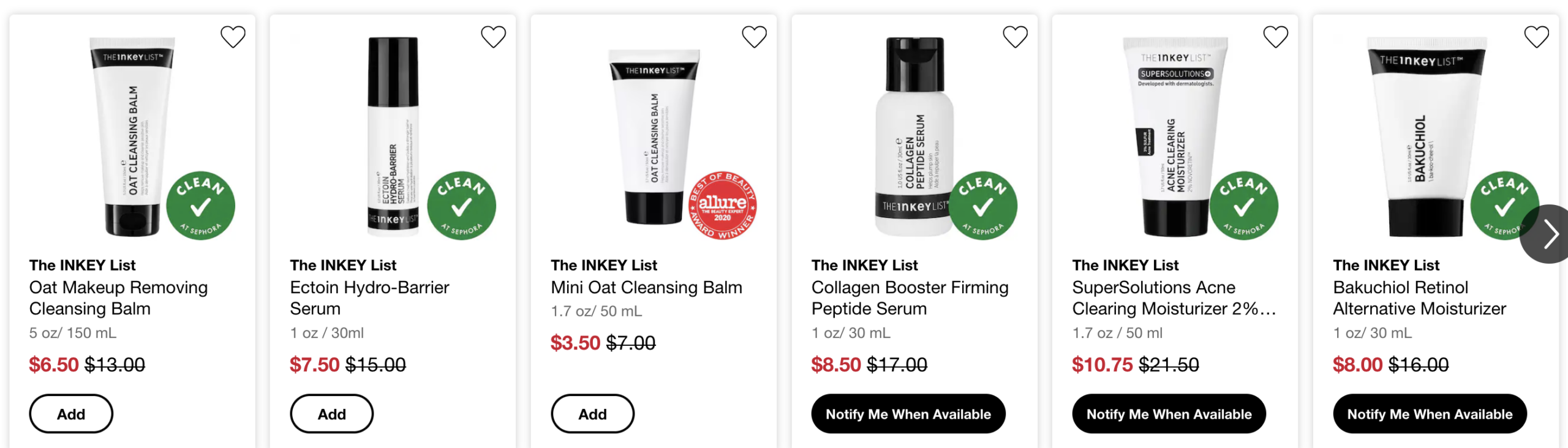
Task: Add Ectoin Hydro-Barrier Serum to basket
Action: pyautogui.click(x=331, y=414)
